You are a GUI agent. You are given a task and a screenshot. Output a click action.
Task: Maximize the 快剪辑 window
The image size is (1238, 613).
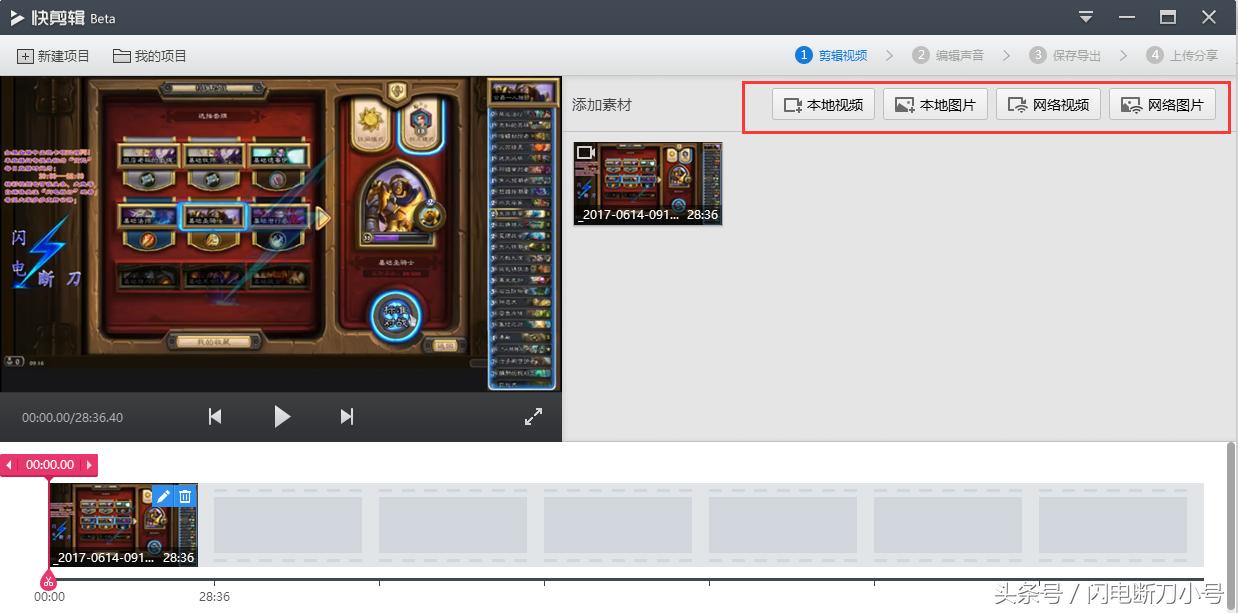[1168, 17]
